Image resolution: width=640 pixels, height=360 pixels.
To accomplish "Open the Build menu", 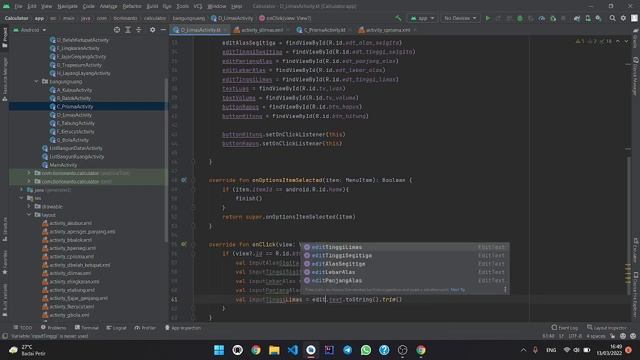I will pos(152,6).
